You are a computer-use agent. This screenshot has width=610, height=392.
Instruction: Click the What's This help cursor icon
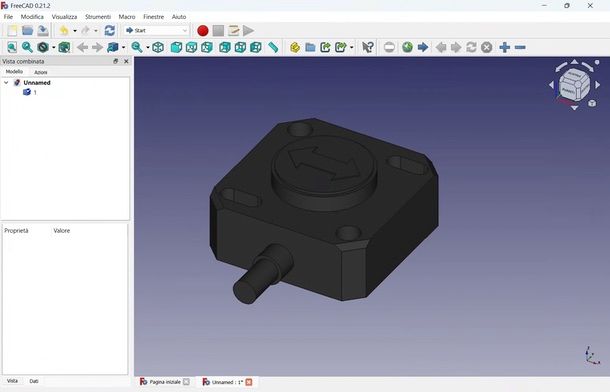click(x=368, y=47)
